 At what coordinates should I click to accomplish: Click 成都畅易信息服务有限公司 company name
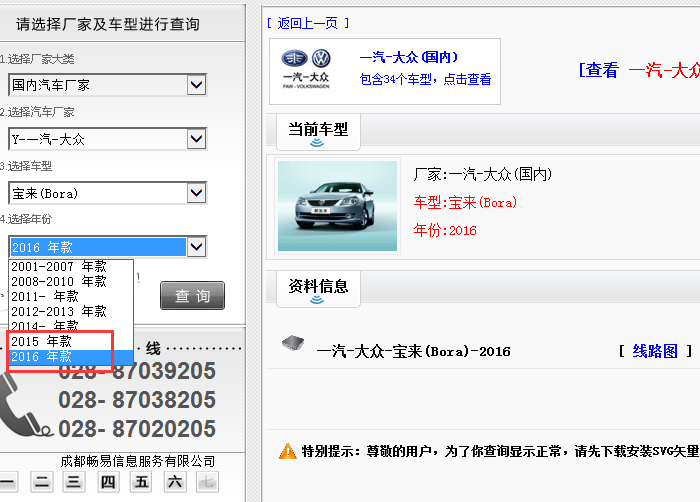tap(138, 461)
